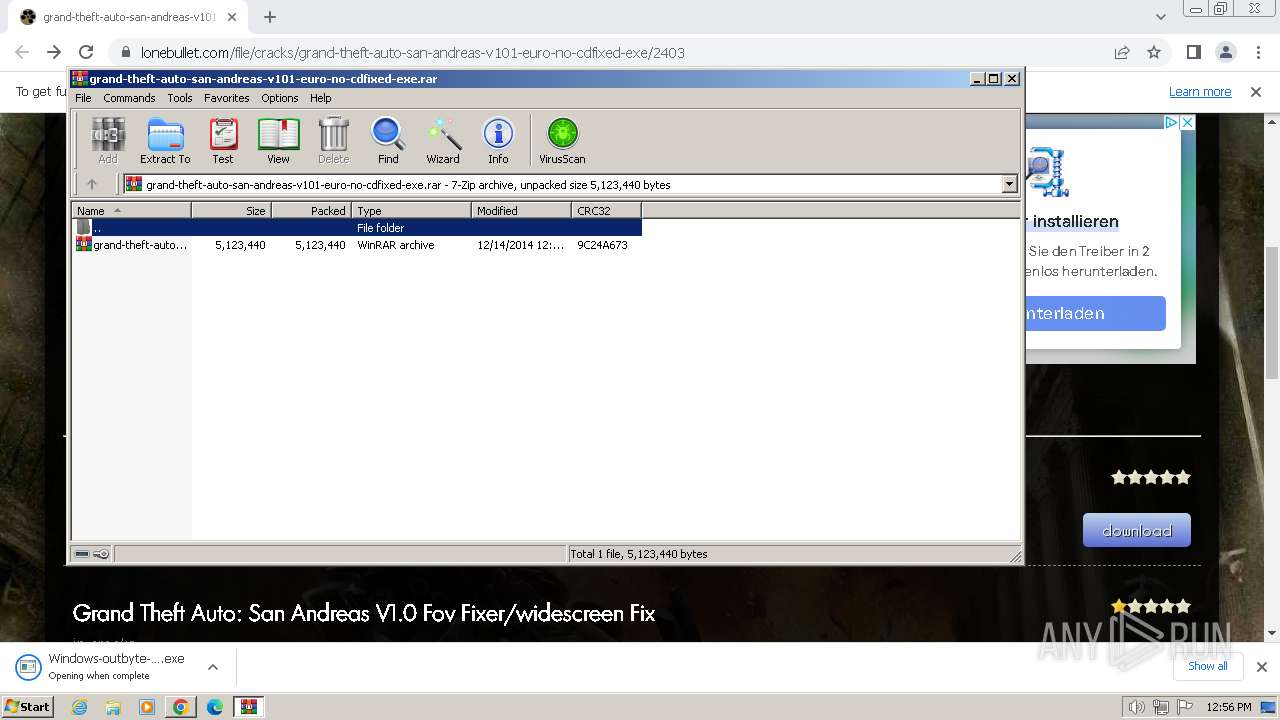Click the Add toolbar icon in WinRAR
This screenshot has width=1280, height=720.
tap(107, 140)
